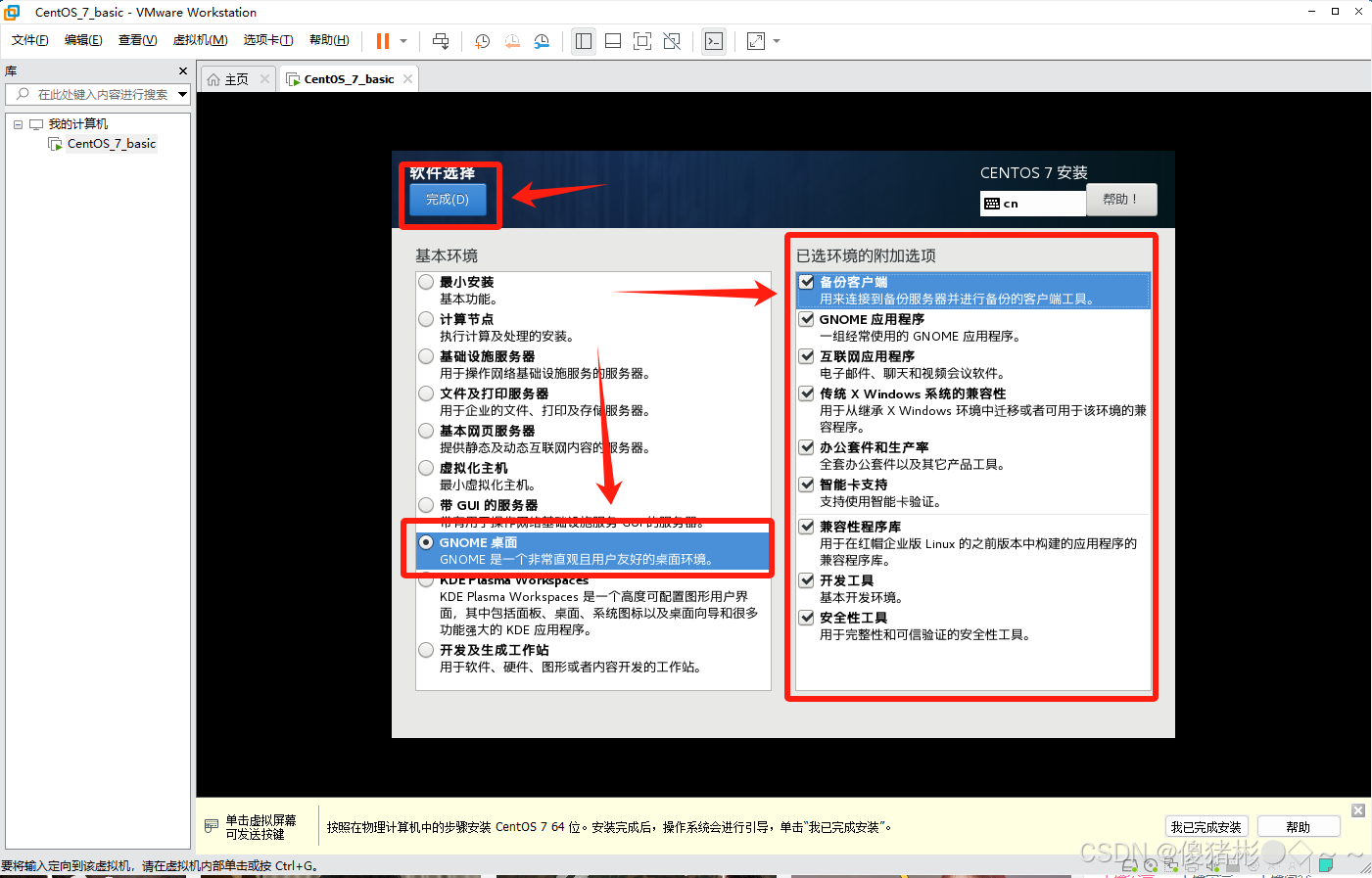
Task: Close the CentOS_7_basic tab
Action: tap(407, 78)
